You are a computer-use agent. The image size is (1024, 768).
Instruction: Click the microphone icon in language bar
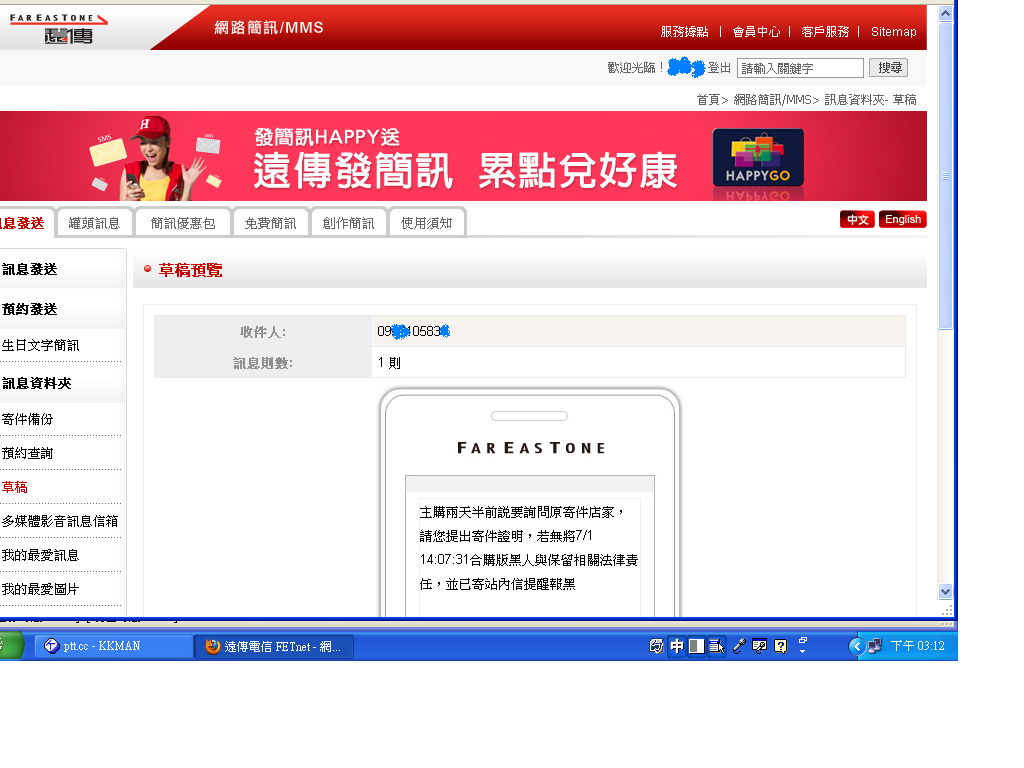pyautogui.click(x=739, y=646)
